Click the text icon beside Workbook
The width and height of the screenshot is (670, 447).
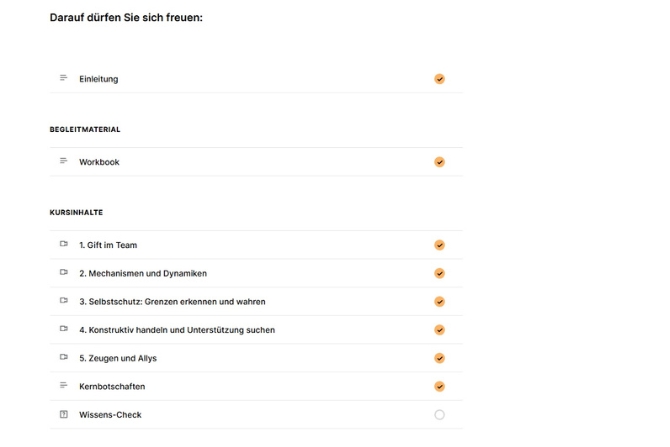(63, 161)
